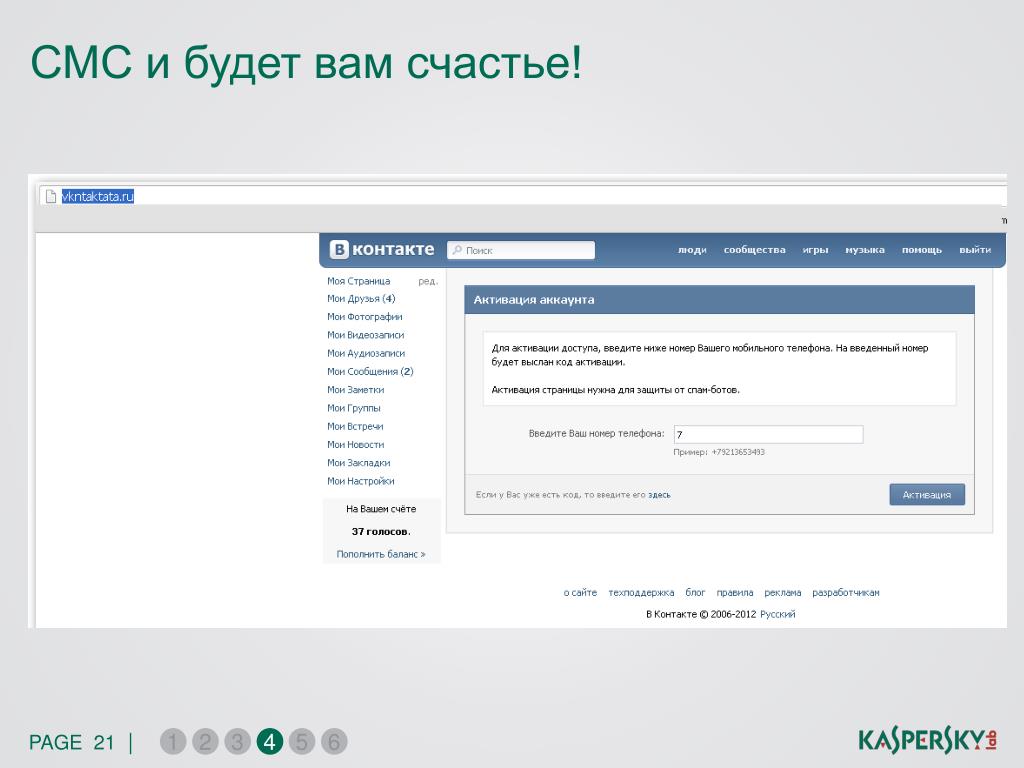The height and width of the screenshot is (768, 1024).
Task: Open the люди menu item
Action: (x=692, y=249)
